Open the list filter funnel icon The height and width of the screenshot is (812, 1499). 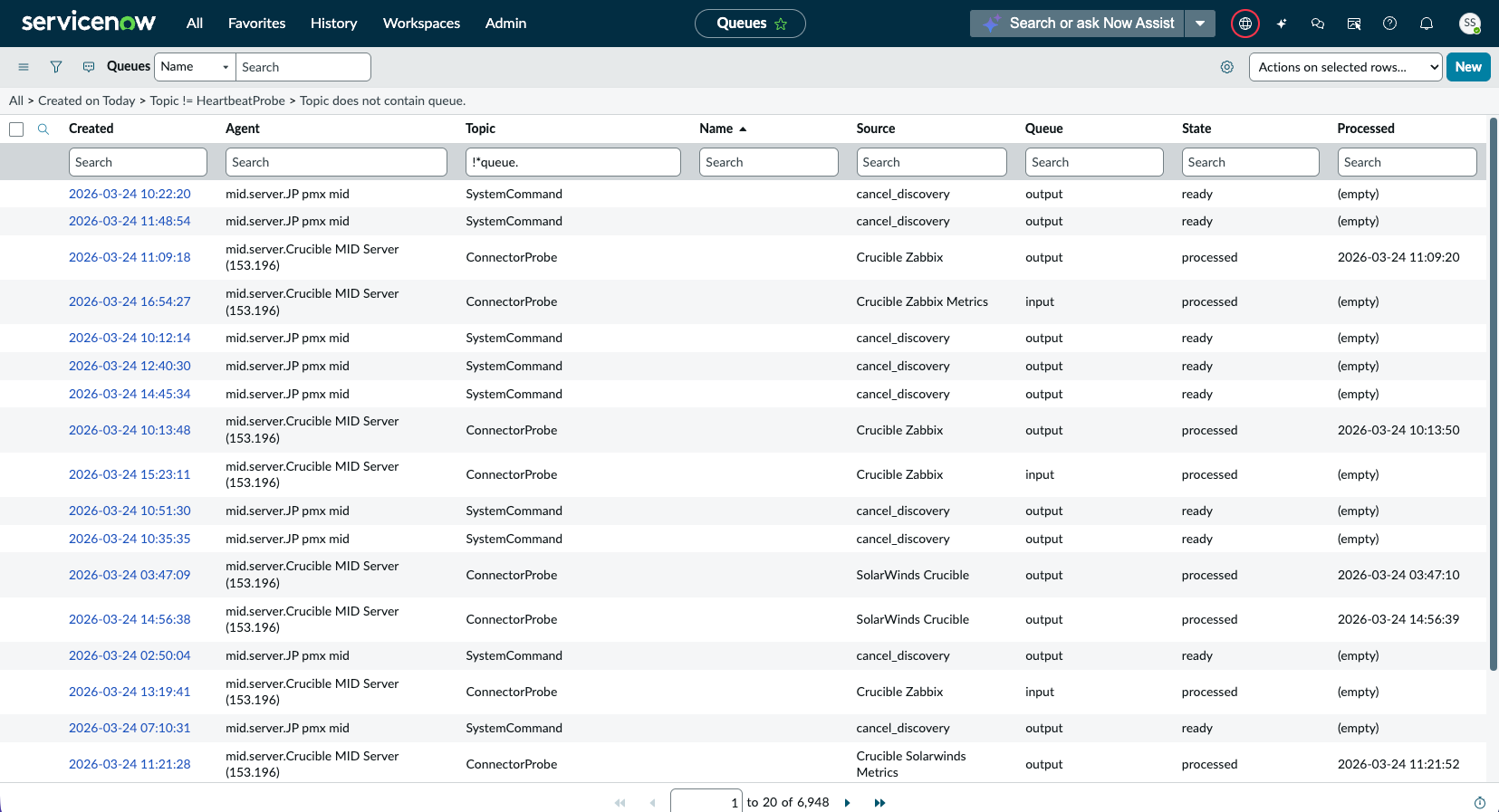(x=56, y=67)
